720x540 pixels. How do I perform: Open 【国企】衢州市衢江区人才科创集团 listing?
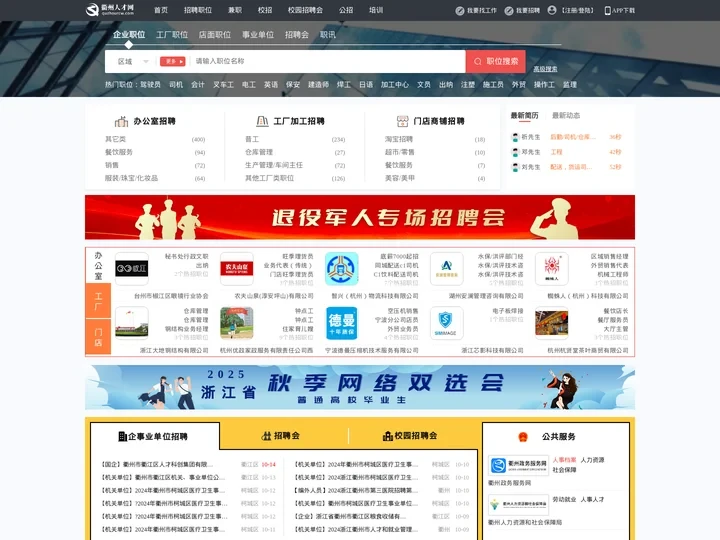pos(157,465)
